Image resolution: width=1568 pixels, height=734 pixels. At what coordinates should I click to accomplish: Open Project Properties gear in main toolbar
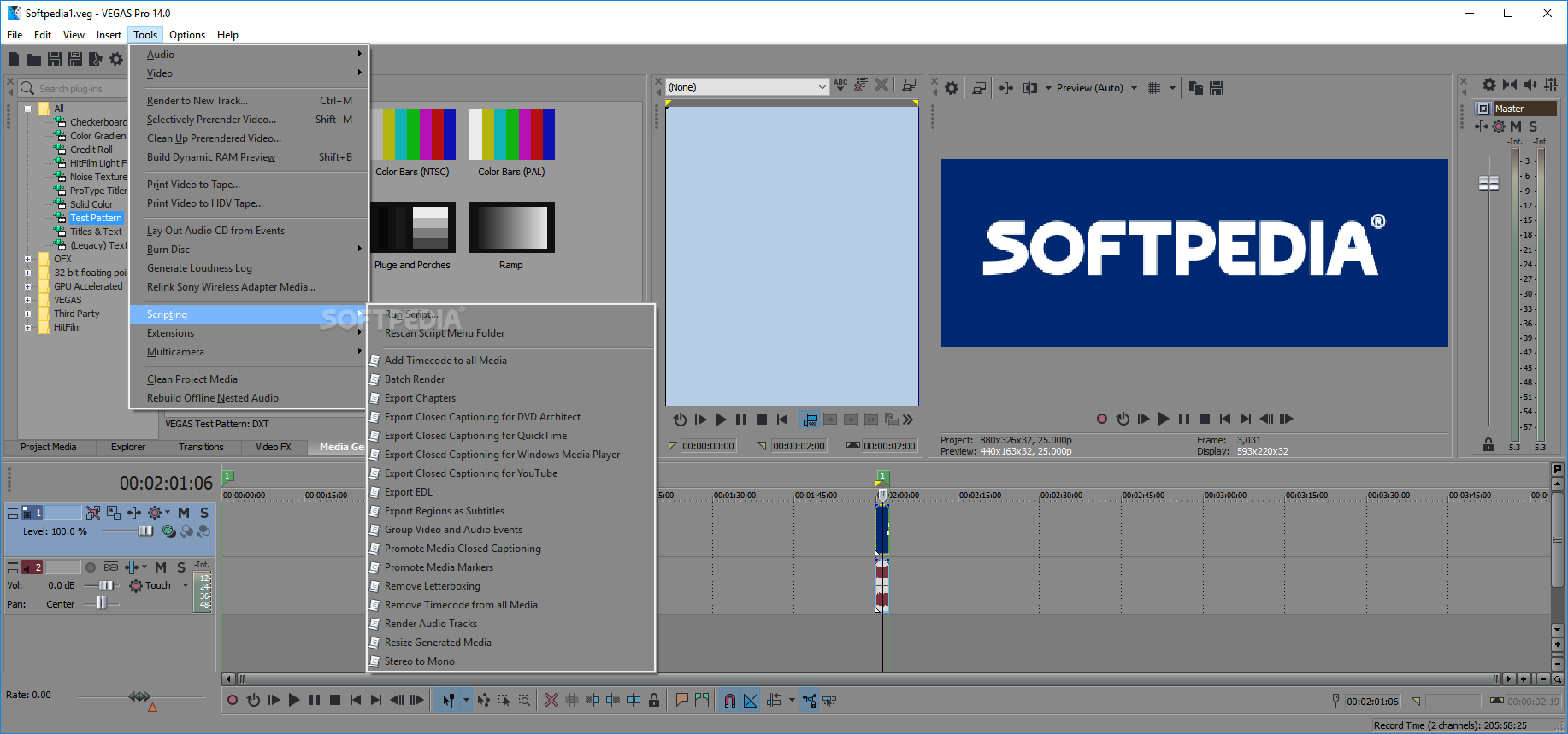[116, 59]
